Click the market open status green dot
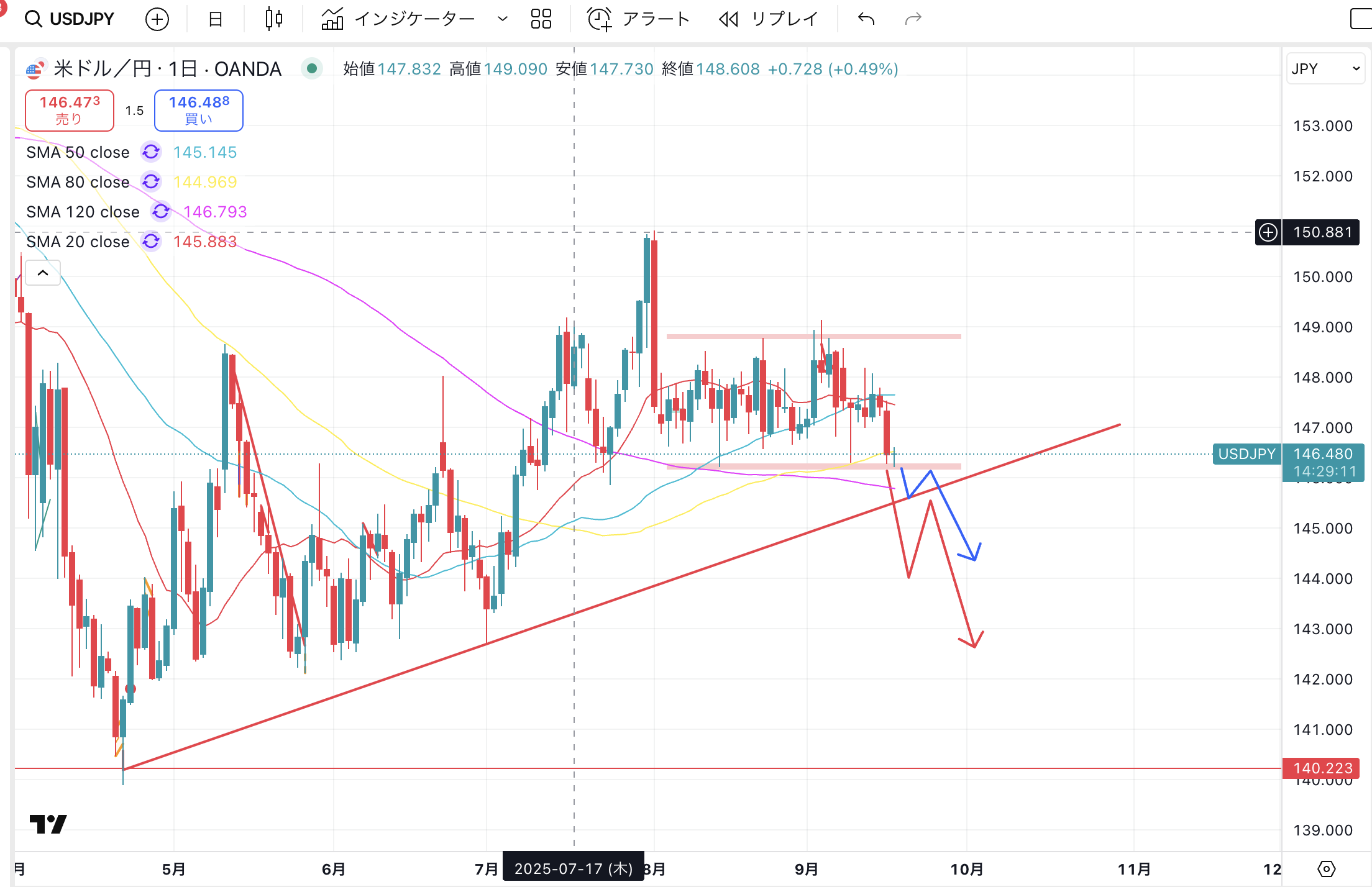Screen dimensions: 1372x887 point(312,68)
